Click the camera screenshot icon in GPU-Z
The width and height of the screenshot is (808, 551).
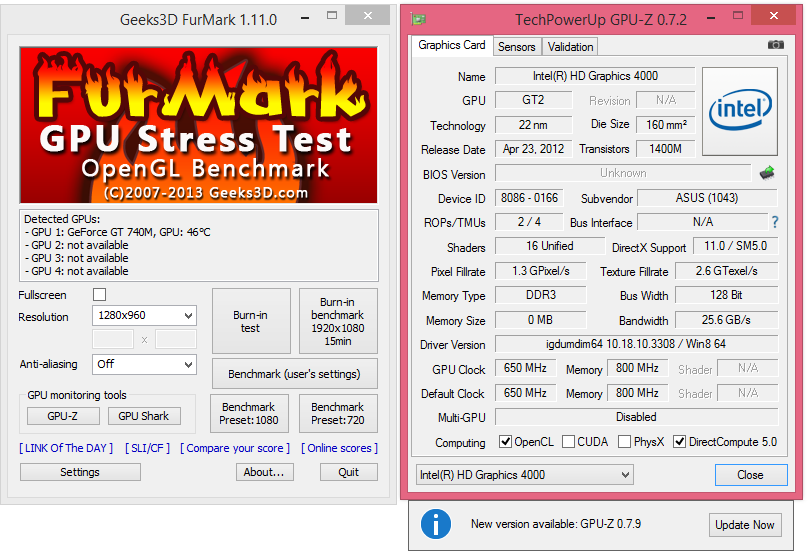click(x=776, y=45)
